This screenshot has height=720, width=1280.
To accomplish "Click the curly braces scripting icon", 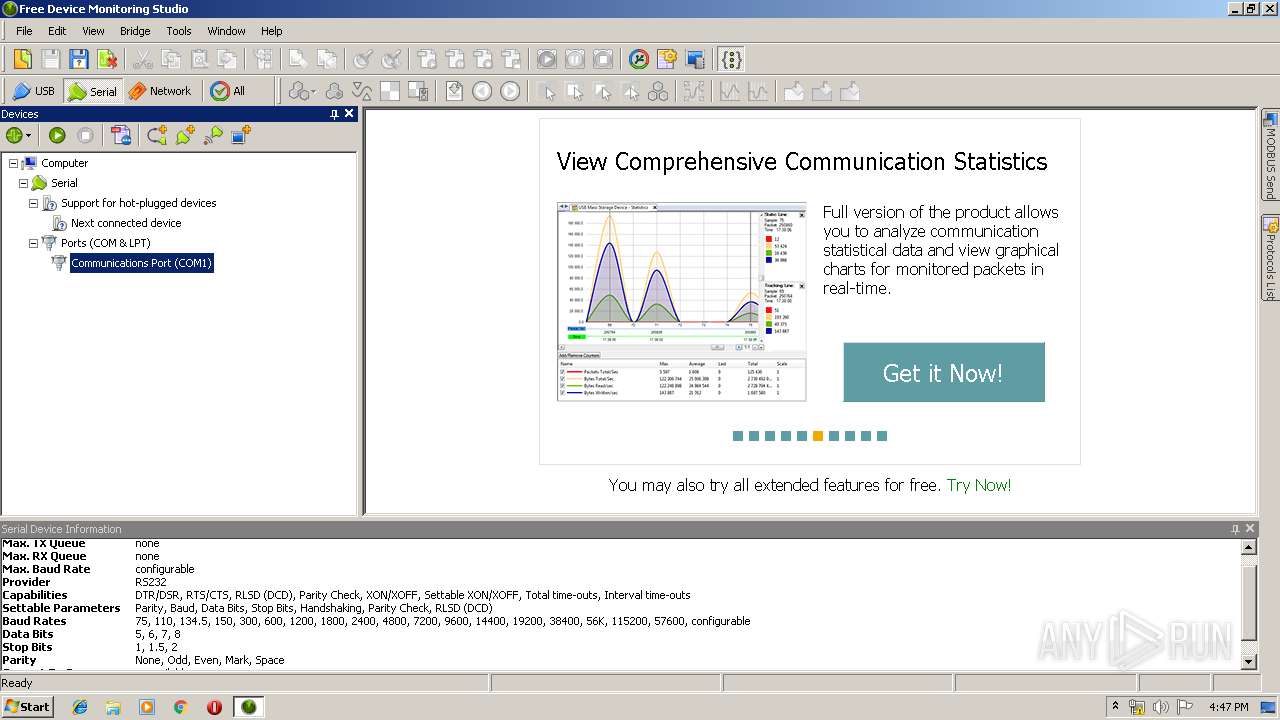I will pos(731,59).
